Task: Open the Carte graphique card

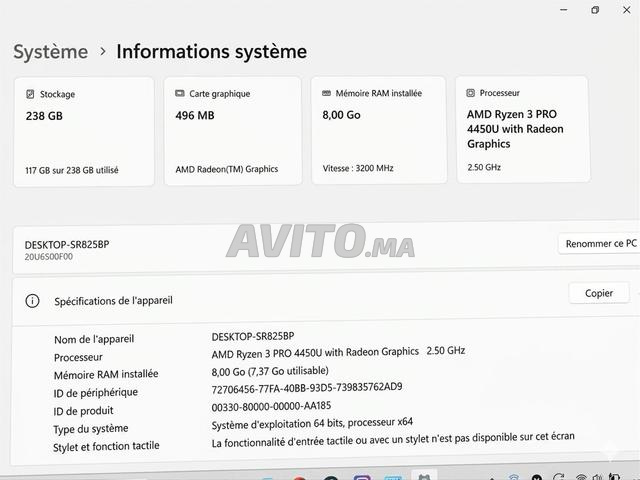Action: pyautogui.click(x=233, y=131)
